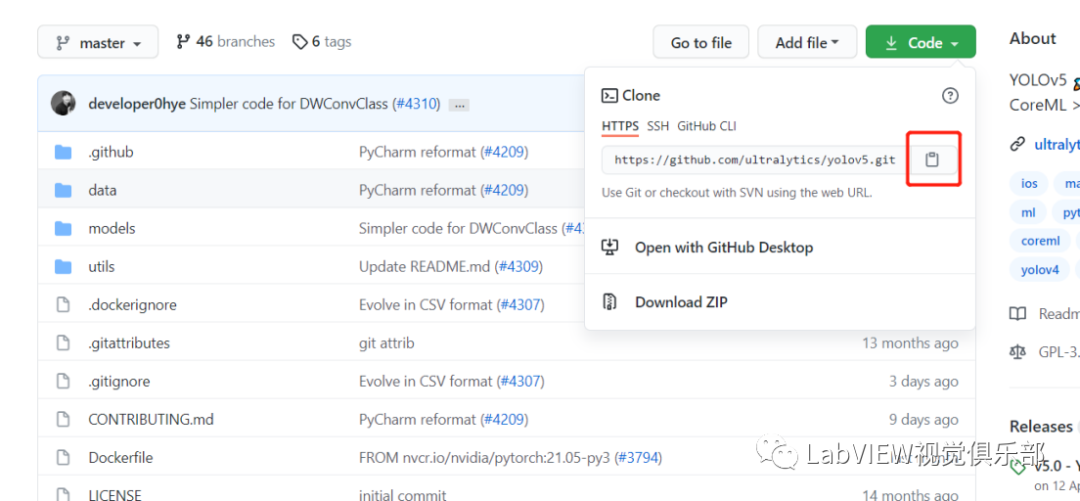Image resolution: width=1080 pixels, height=501 pixels.
Task: Click the utils folder icon
Action: pos(63,266)
